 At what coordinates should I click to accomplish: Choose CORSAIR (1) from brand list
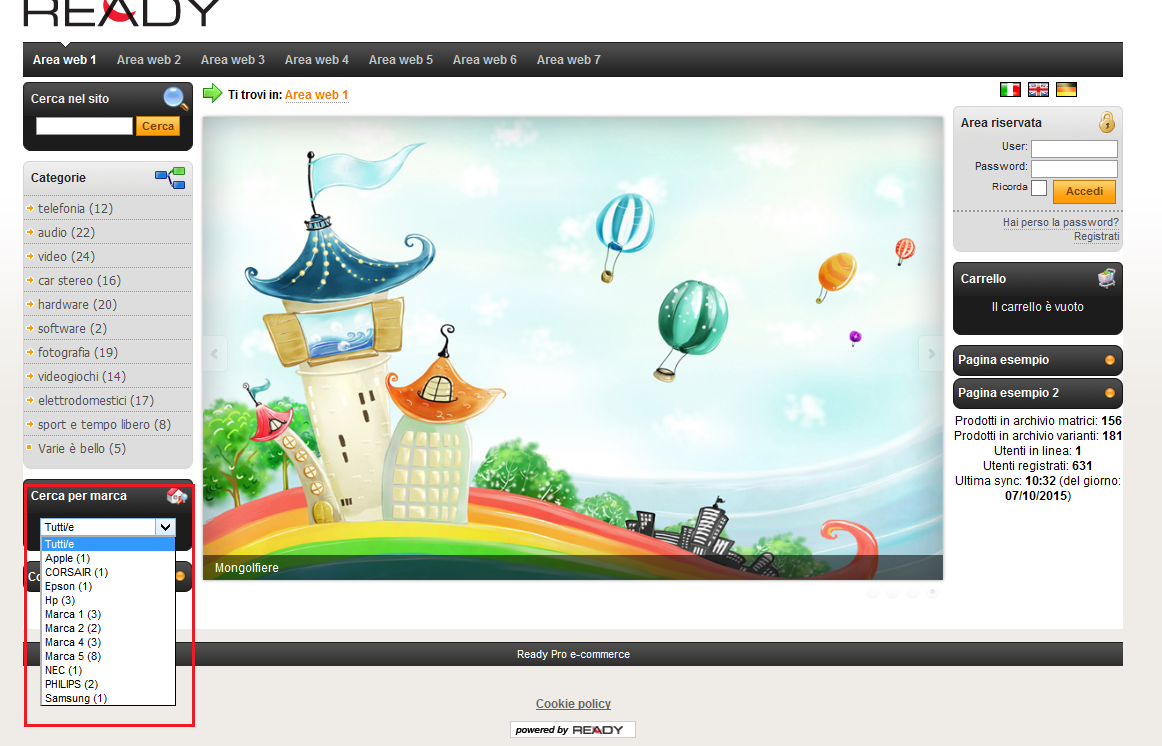click(x=108, y=573)
